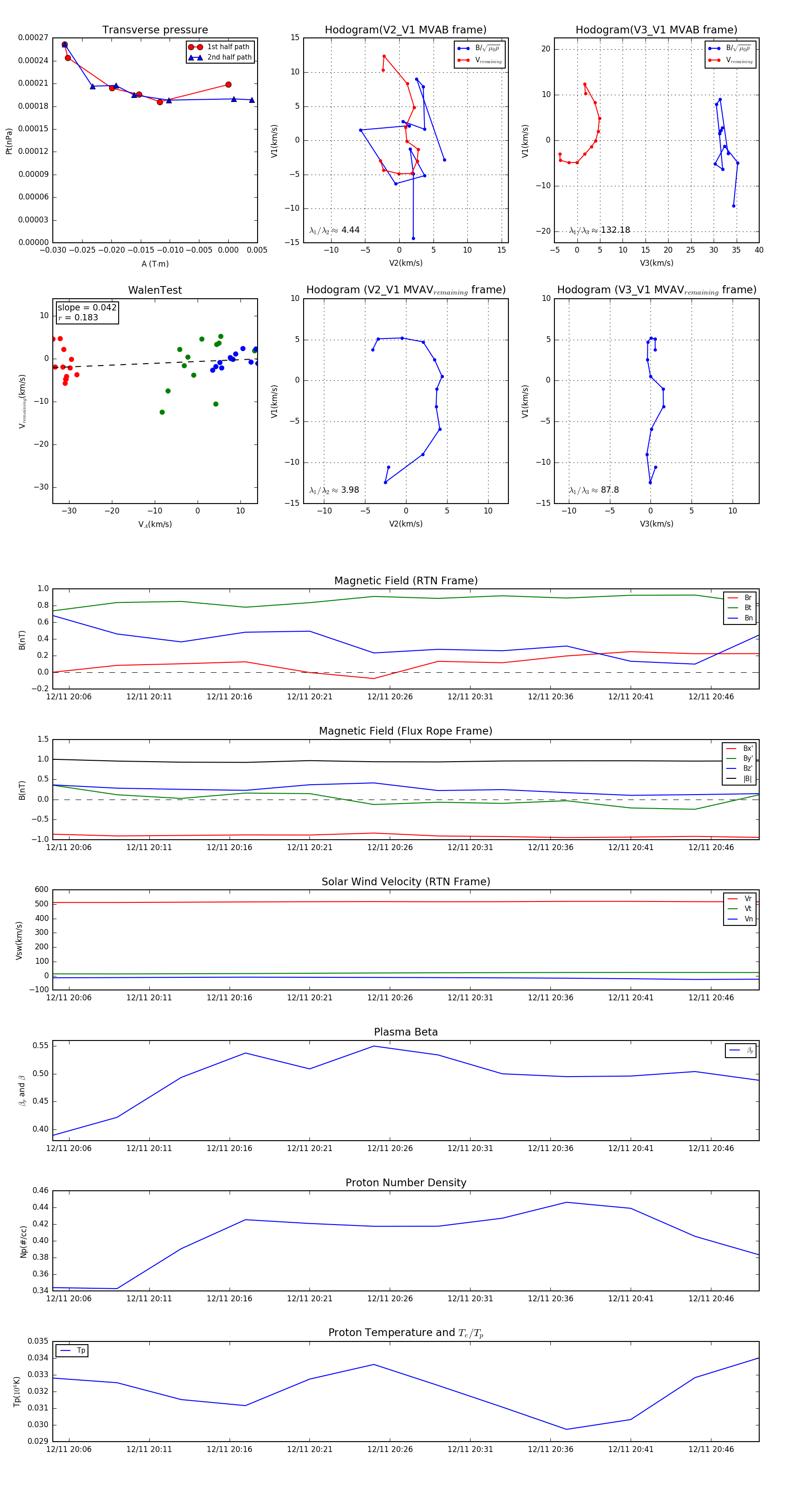Select the "2nd half path" legend entry
The width and height of the screenshot is (812, 1489).
pos(220,57)
